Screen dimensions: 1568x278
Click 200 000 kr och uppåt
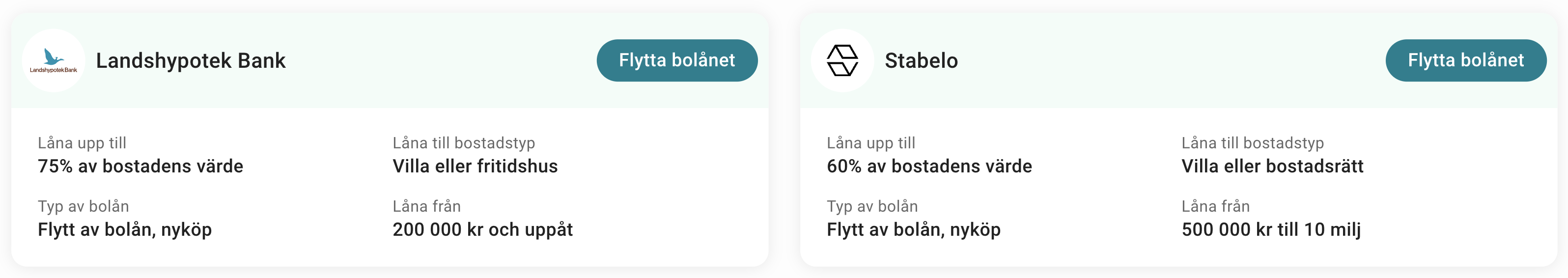coord(483,229)
